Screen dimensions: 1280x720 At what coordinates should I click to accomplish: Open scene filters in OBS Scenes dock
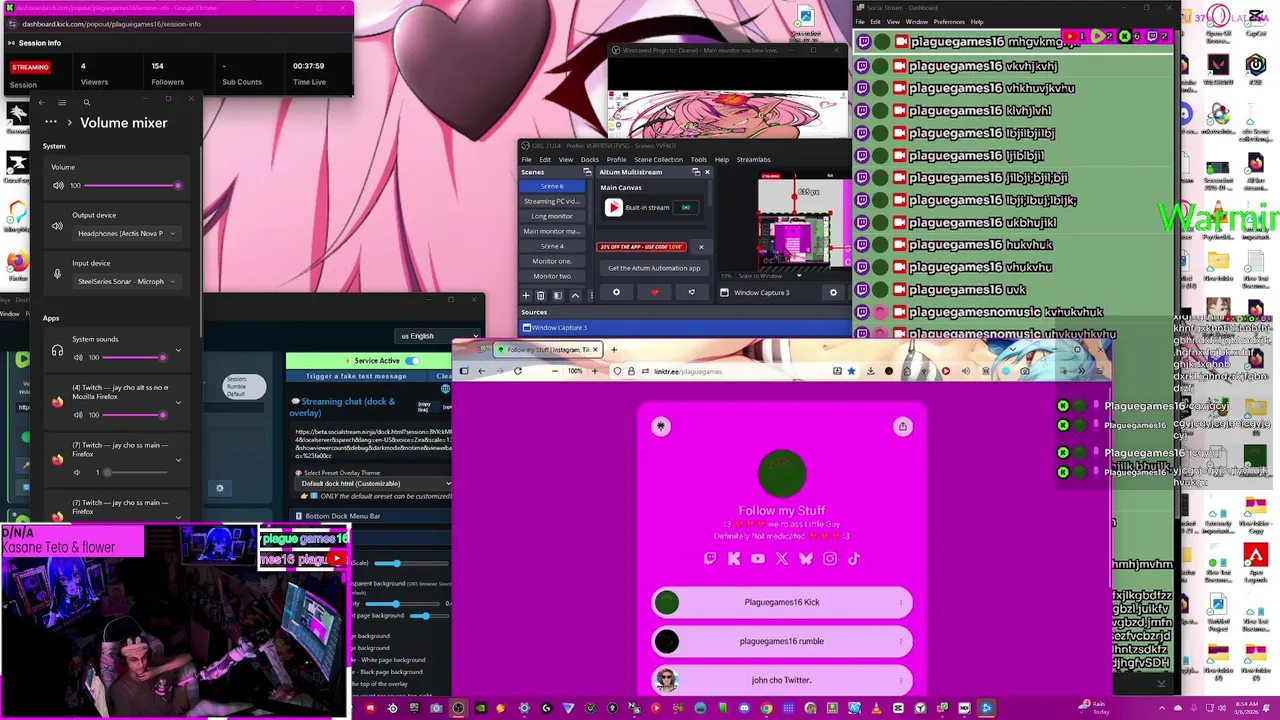pyautogui.click(x=558, y=295)
